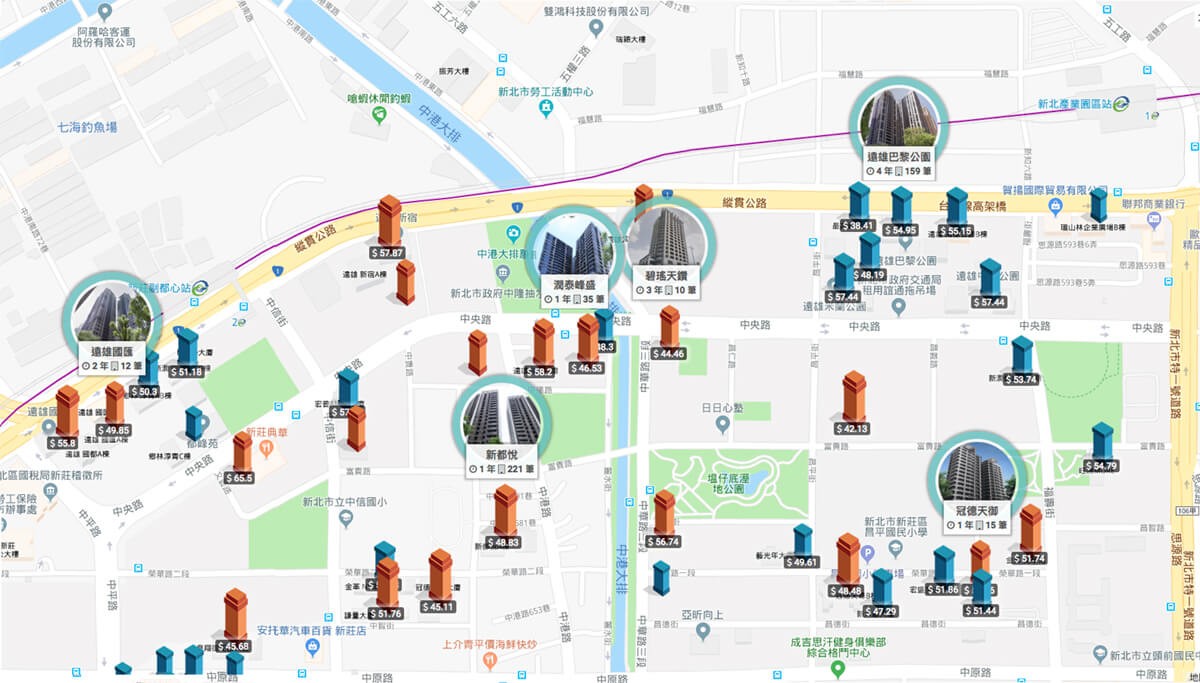Select the 日日心塾 map pin
Viewport: 1200px width, 683px height.
point(721,426)
